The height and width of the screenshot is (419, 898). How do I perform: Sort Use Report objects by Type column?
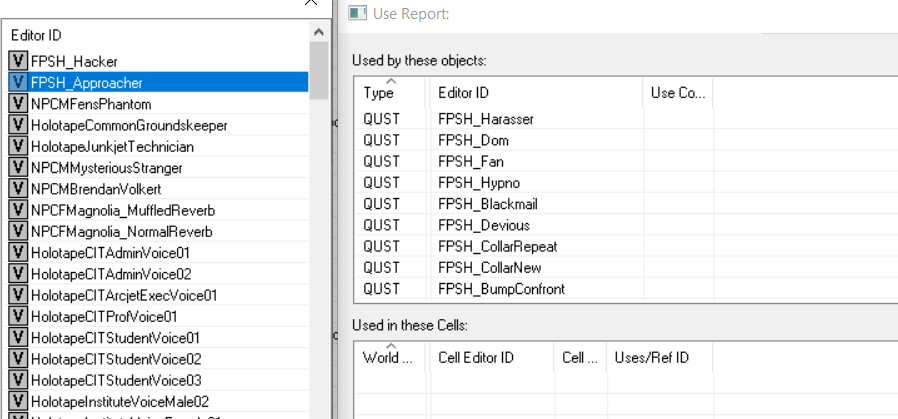pyautogui.click(x=391, y=92)
